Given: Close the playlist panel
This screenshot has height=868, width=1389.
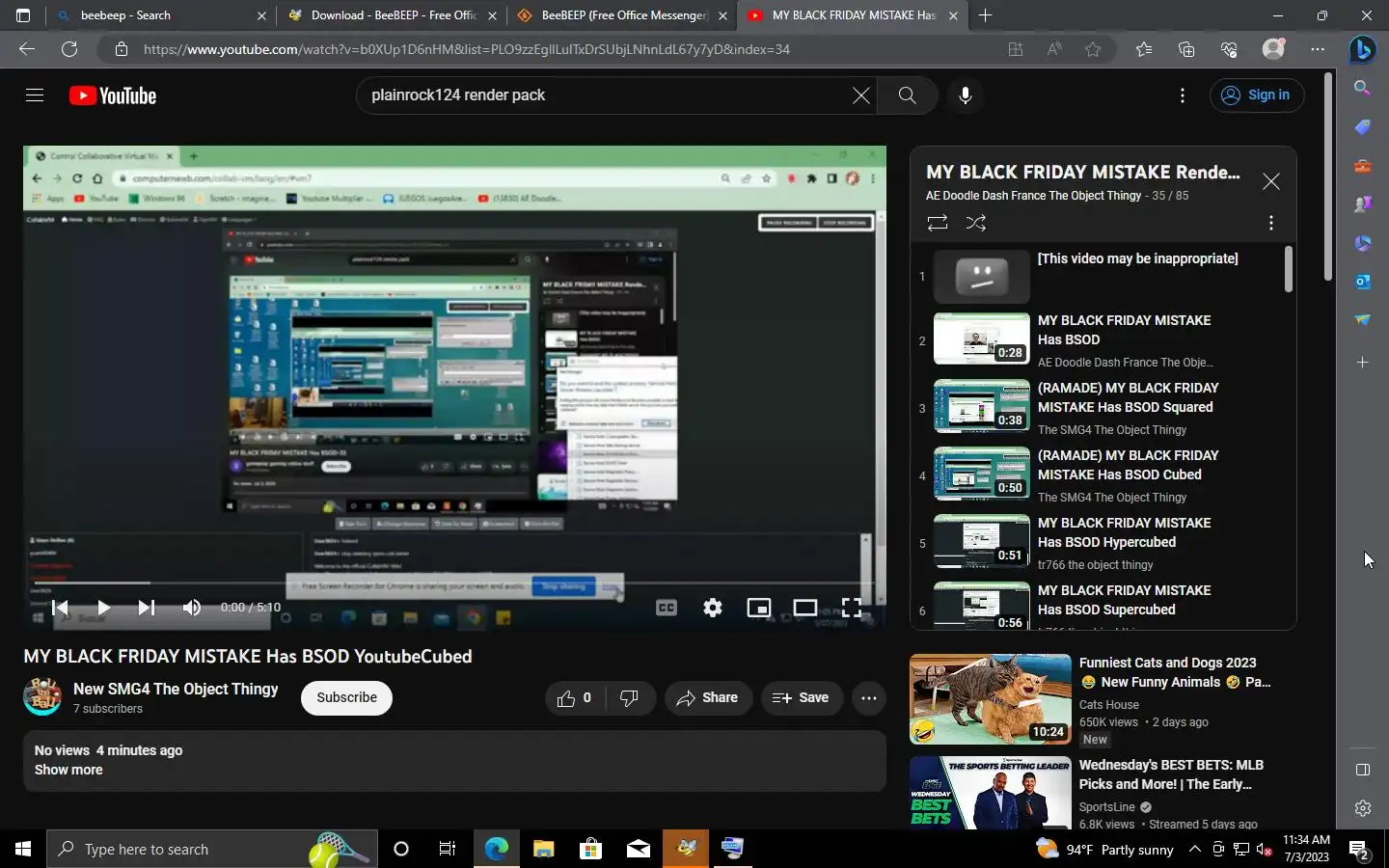Looking at the screenshot, I should pos(1271,181).
